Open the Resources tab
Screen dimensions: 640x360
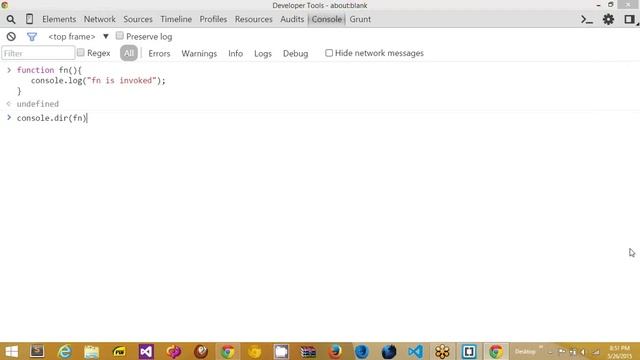tap(253, 19)
